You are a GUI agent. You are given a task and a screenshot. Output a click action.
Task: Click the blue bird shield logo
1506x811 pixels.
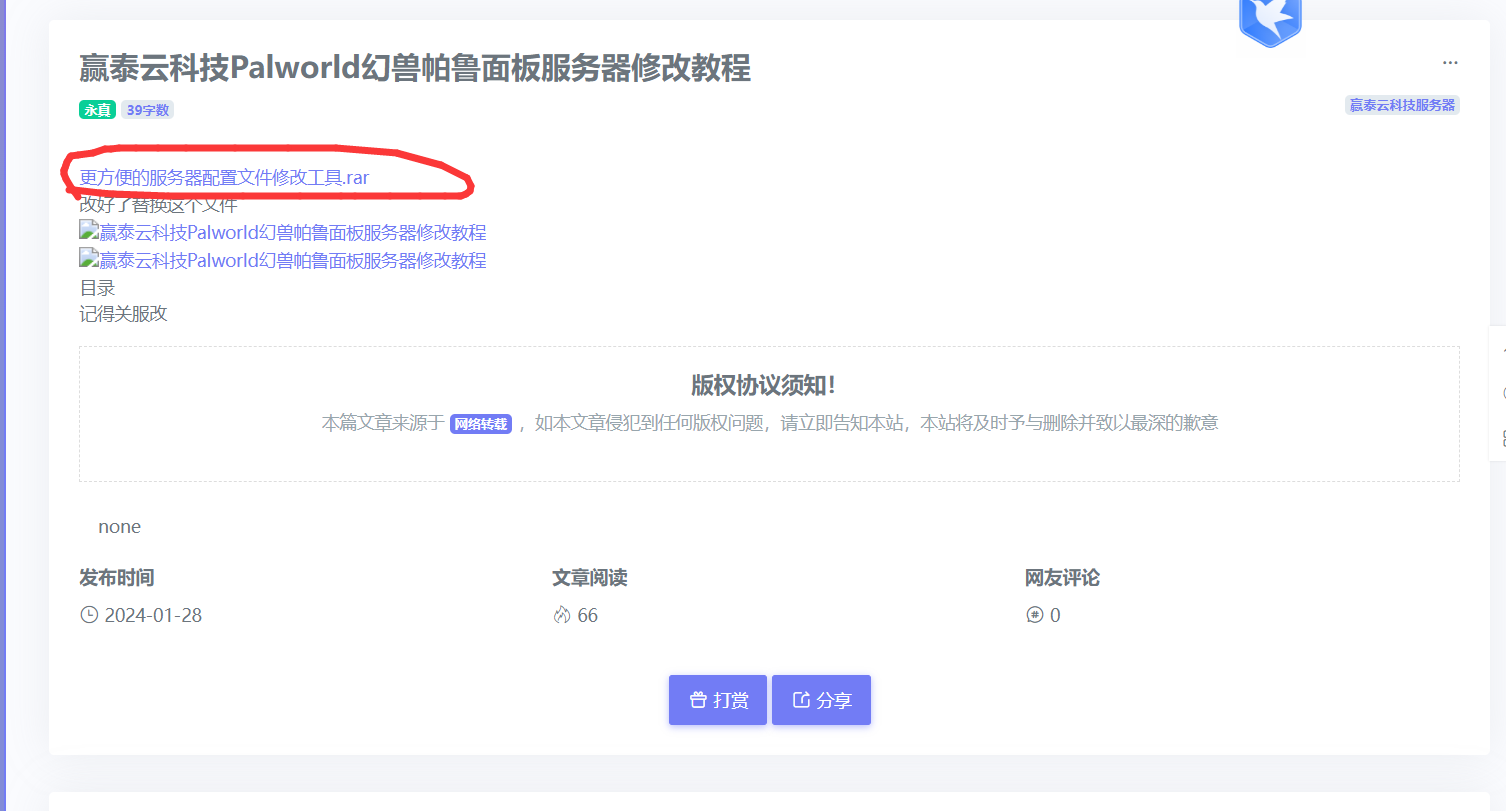tap(1270, 20)
